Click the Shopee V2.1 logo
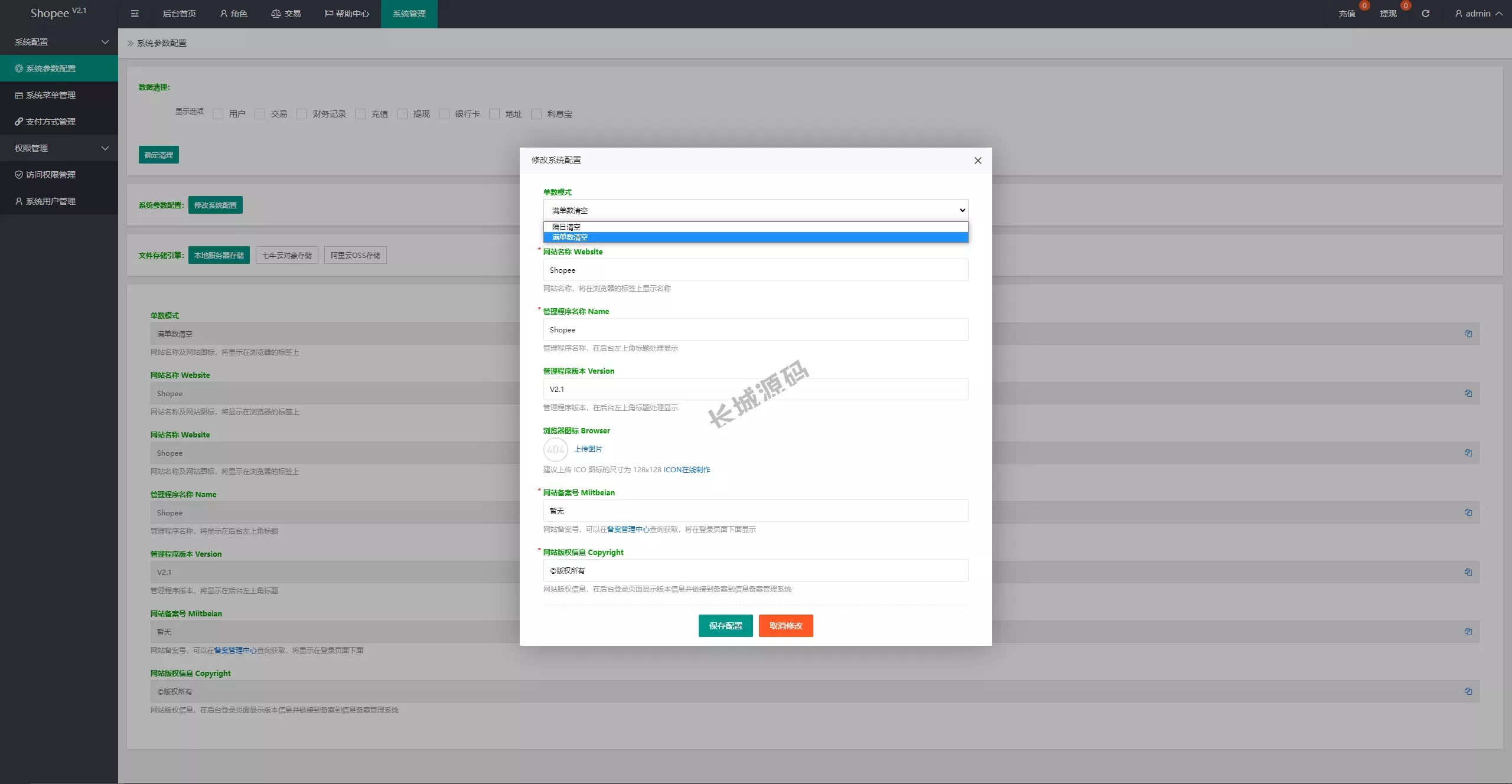The image size is (1512, 784). [x=58, y=13]
